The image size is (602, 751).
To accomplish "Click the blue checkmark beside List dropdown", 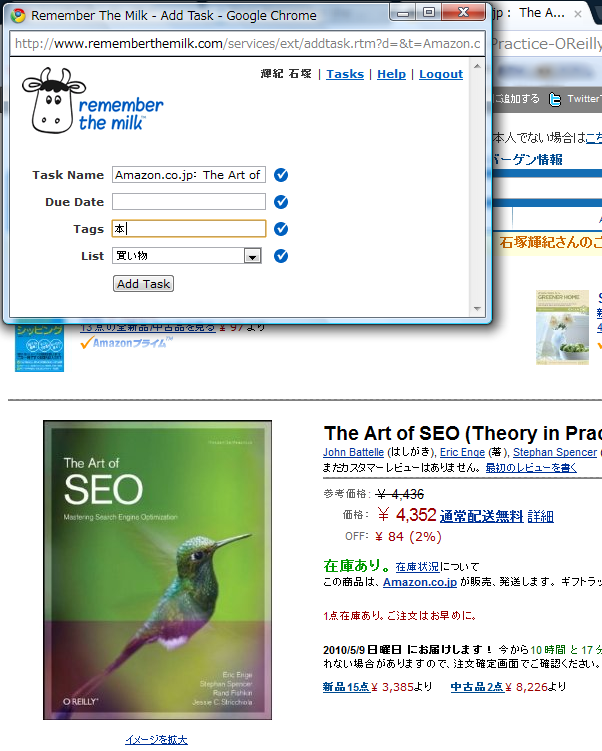I will click(x=281, y=256).
